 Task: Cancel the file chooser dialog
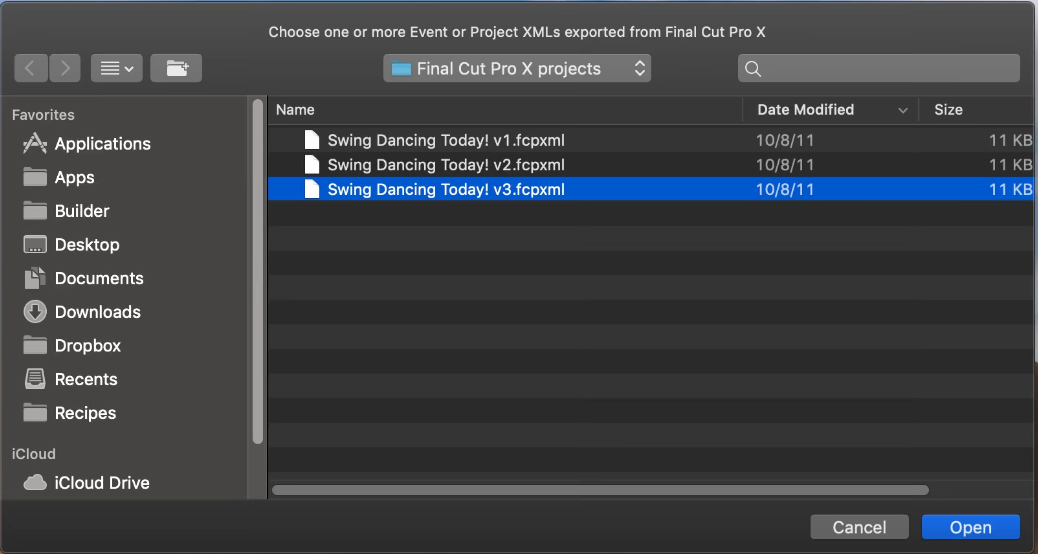coord(859,527)
